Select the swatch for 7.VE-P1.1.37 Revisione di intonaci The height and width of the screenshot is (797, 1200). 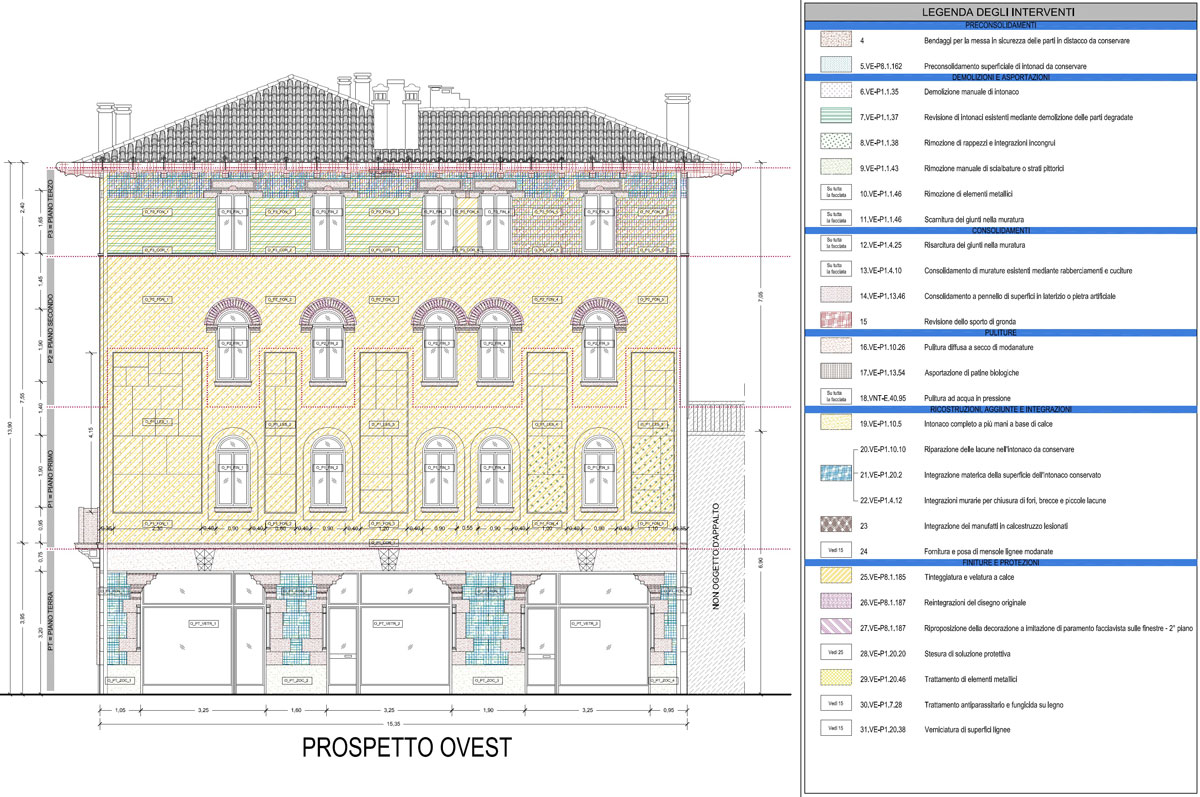pos(833,117)
